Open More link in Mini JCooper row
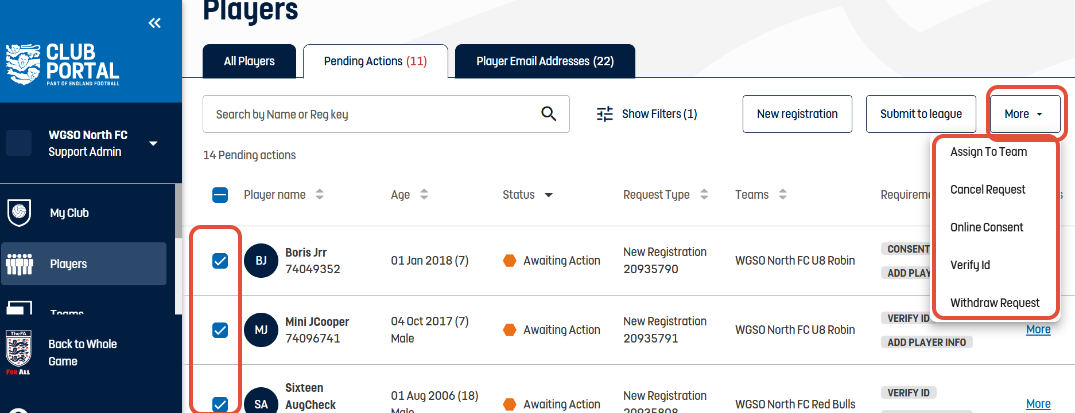The width and height of the screenshot is (1075, 413). coord(1038,329)
